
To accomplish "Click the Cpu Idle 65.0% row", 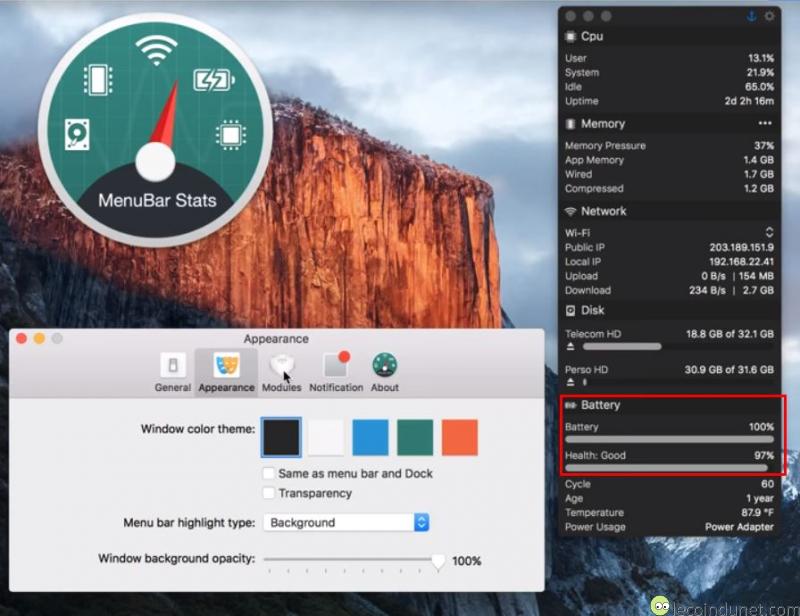I will coord(669,87).
